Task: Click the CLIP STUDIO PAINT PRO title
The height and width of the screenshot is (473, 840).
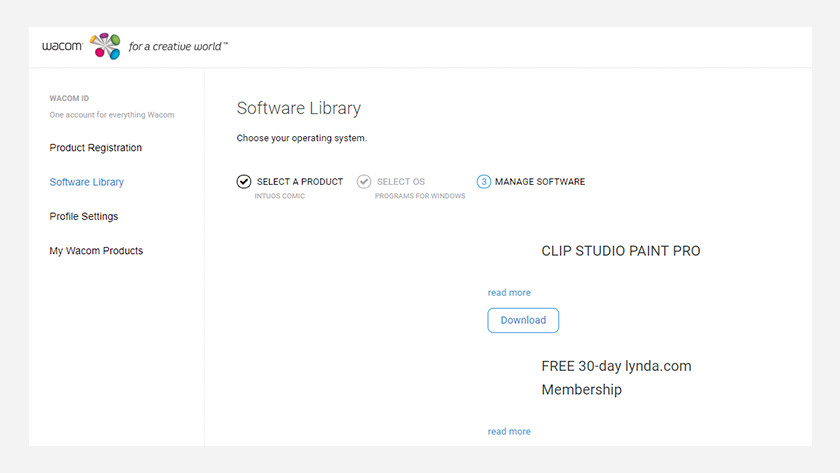Action: pos(620,251)
